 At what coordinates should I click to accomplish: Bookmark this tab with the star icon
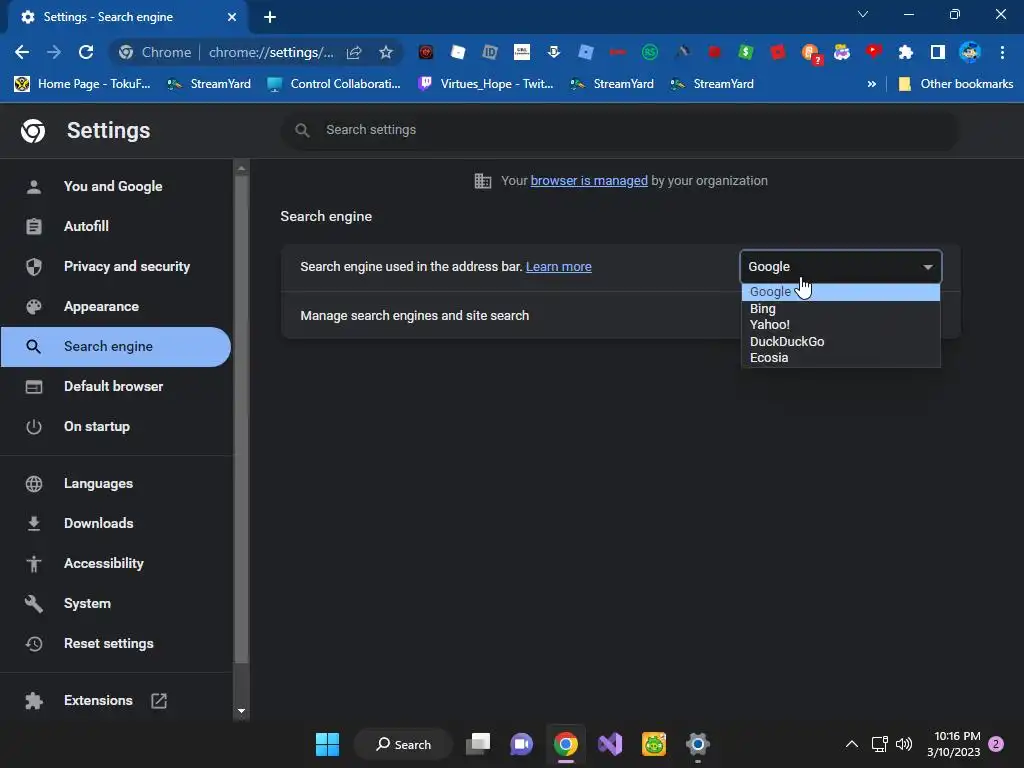pyautogui.click(x=386, y=52)
